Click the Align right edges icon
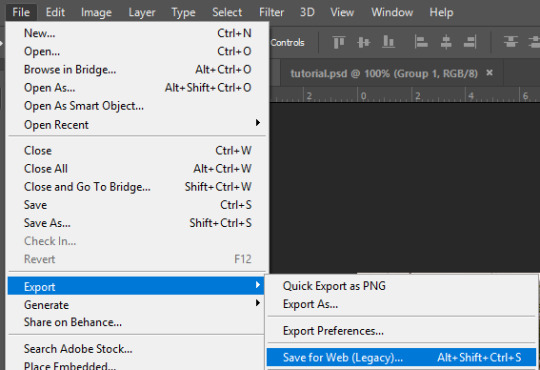This screenshot has width=540, height=370. pyautogui.click(x=470, y=42)
